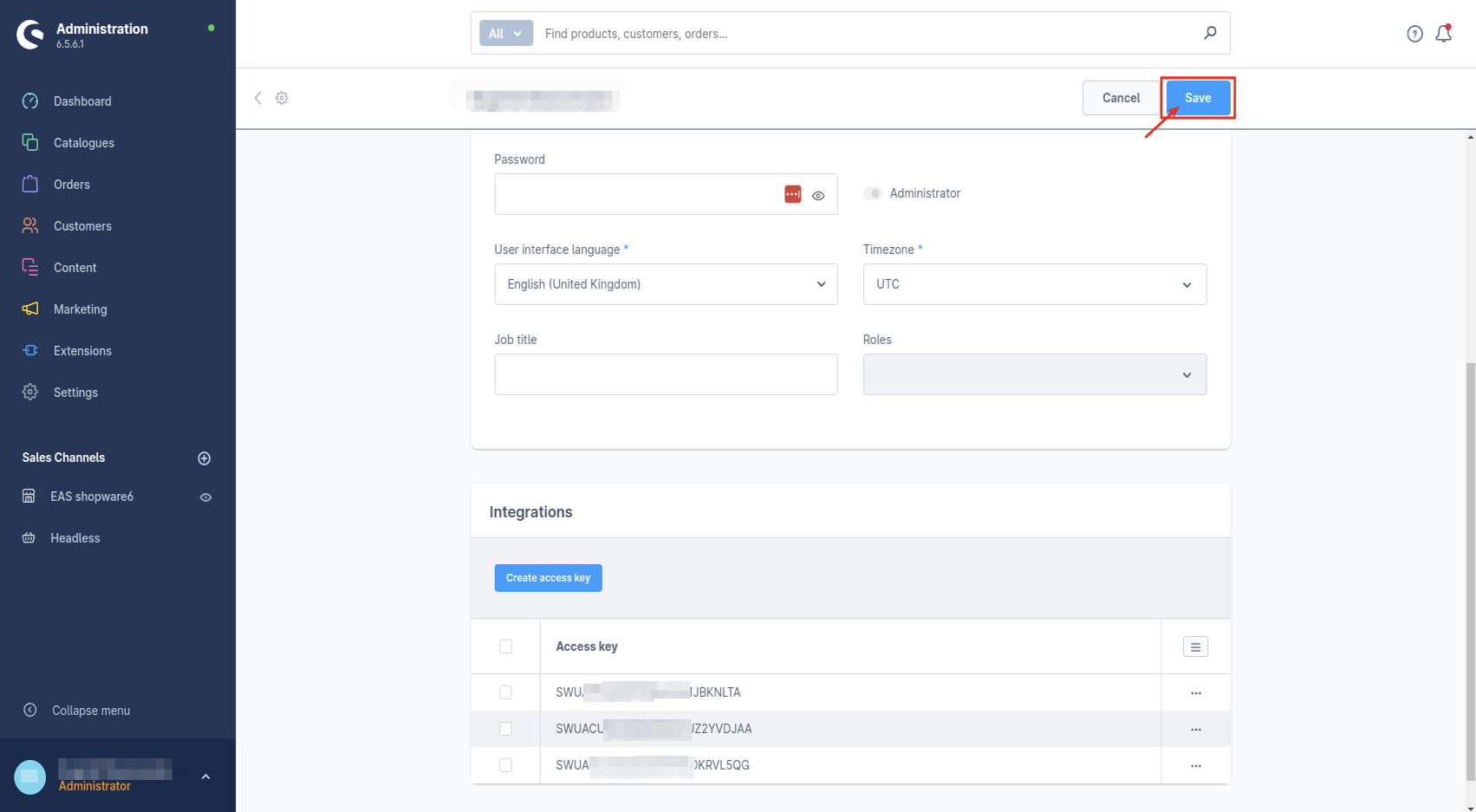This screenshot has width=1476, height=812.
Task: Click the back arrow in page header
Action: (257, 98)
